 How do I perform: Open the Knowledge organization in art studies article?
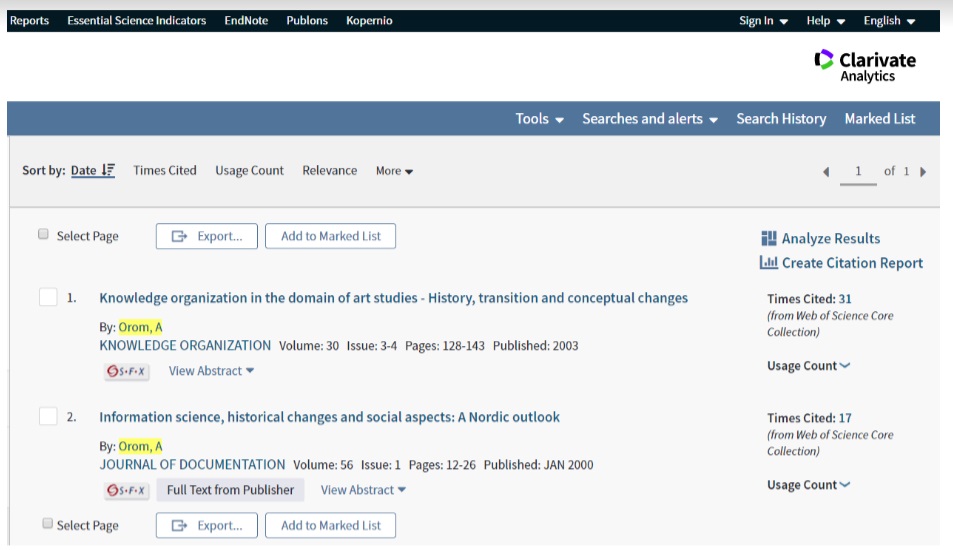pyautogui.click(x=393, y=298)
